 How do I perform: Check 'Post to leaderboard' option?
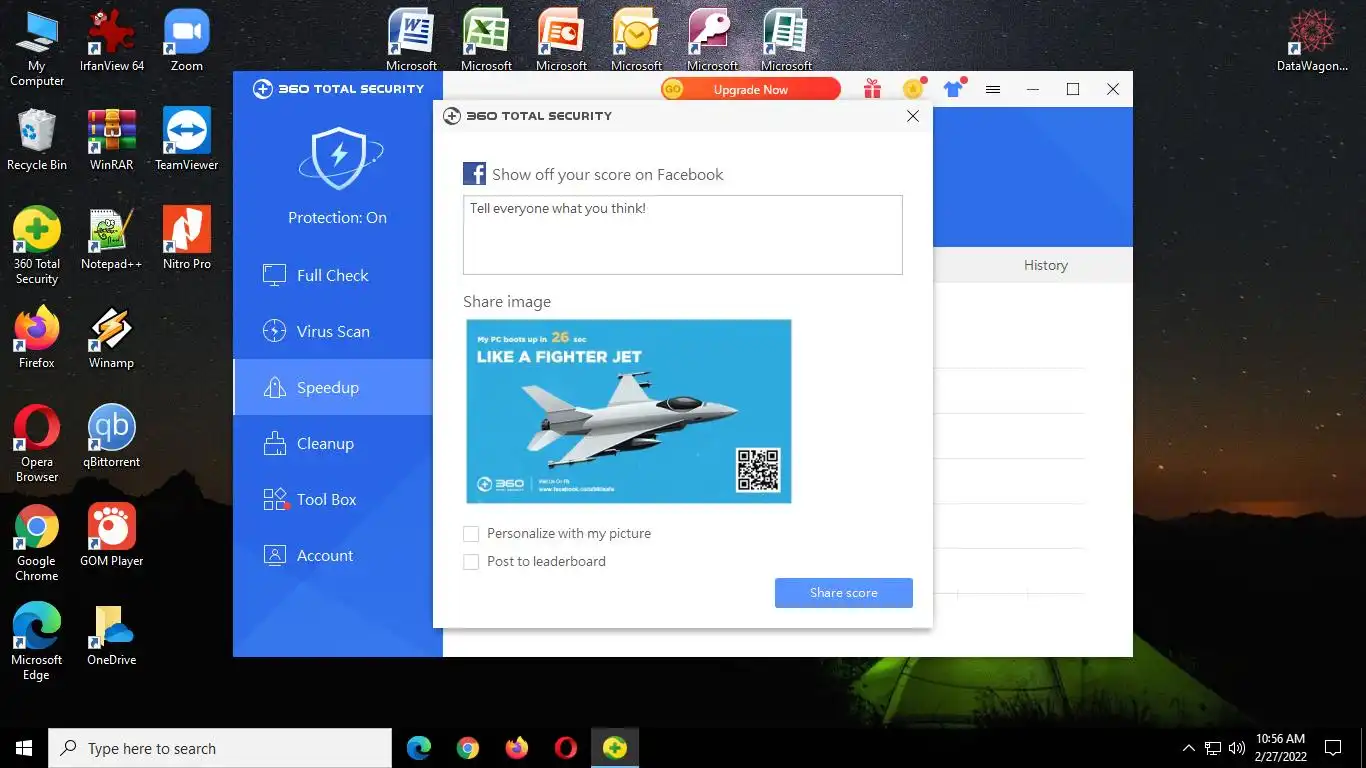tap(471, 562)
